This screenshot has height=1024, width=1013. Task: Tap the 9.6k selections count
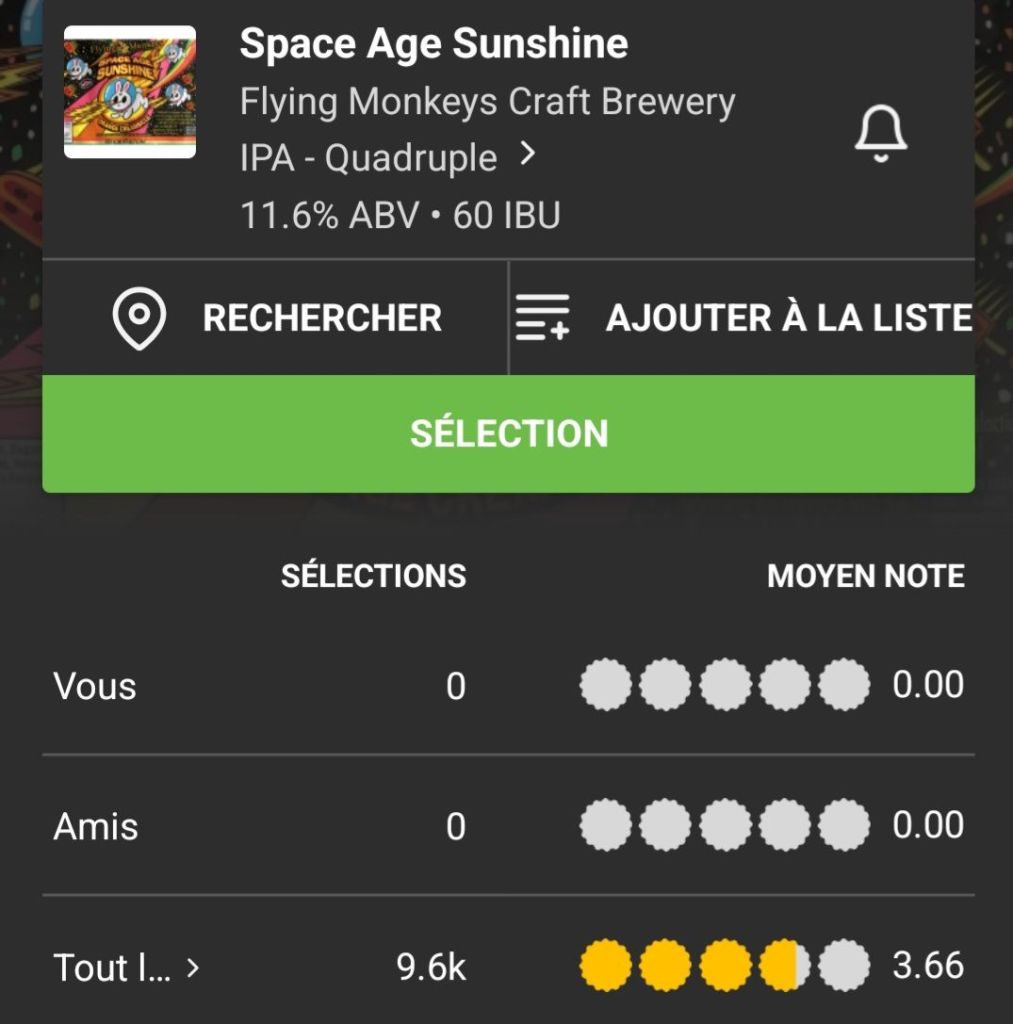(x=431, y=967)
